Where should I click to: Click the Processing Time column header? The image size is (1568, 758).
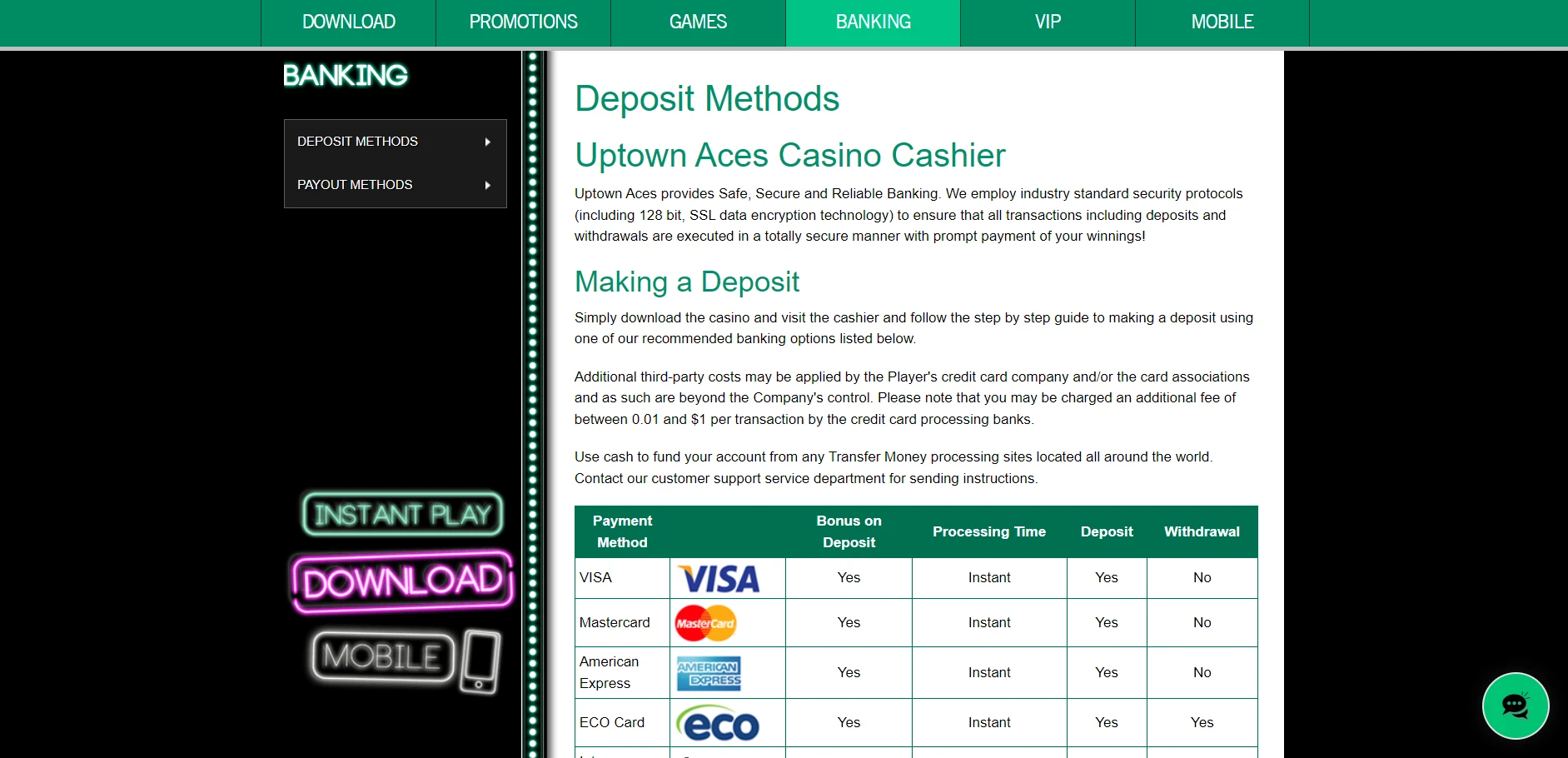click(989, 531)
